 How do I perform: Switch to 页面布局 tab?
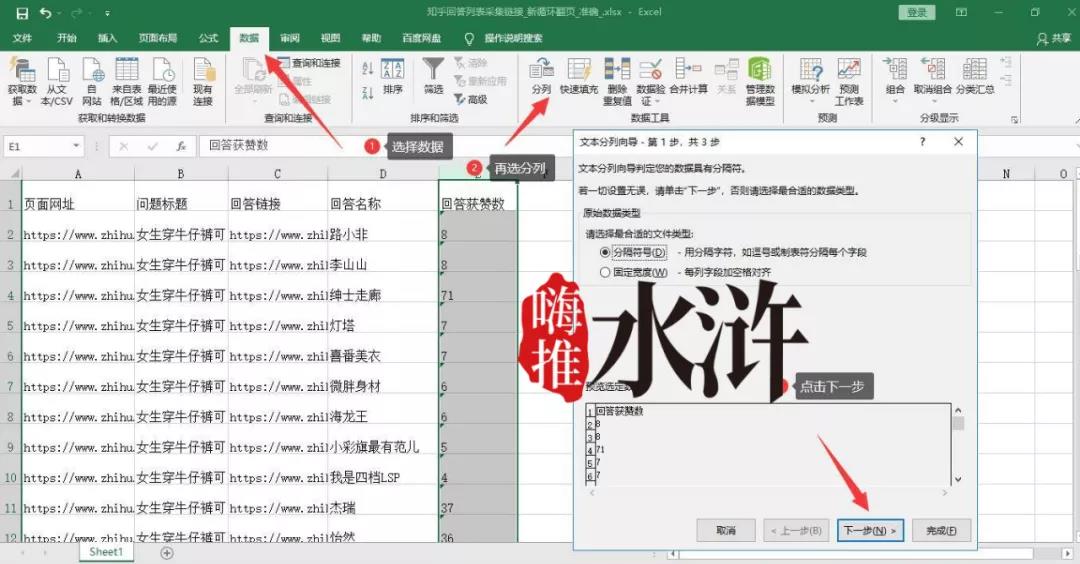coord(158,38)
